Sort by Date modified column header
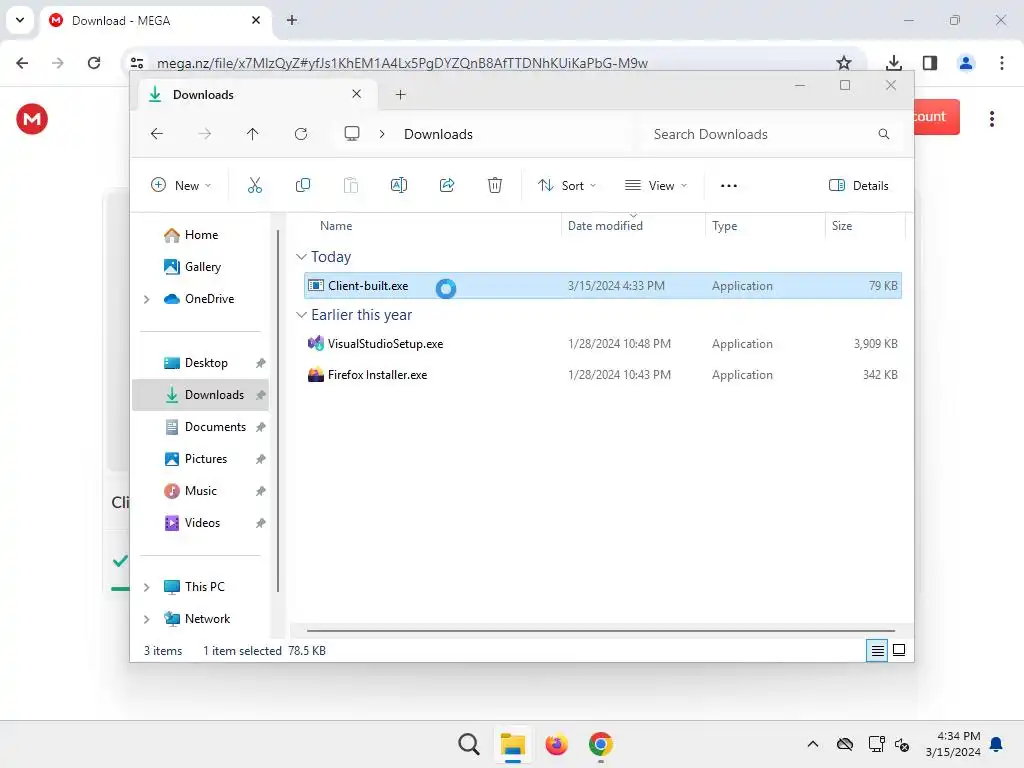 pyautogui.click(x=633, y=226)
